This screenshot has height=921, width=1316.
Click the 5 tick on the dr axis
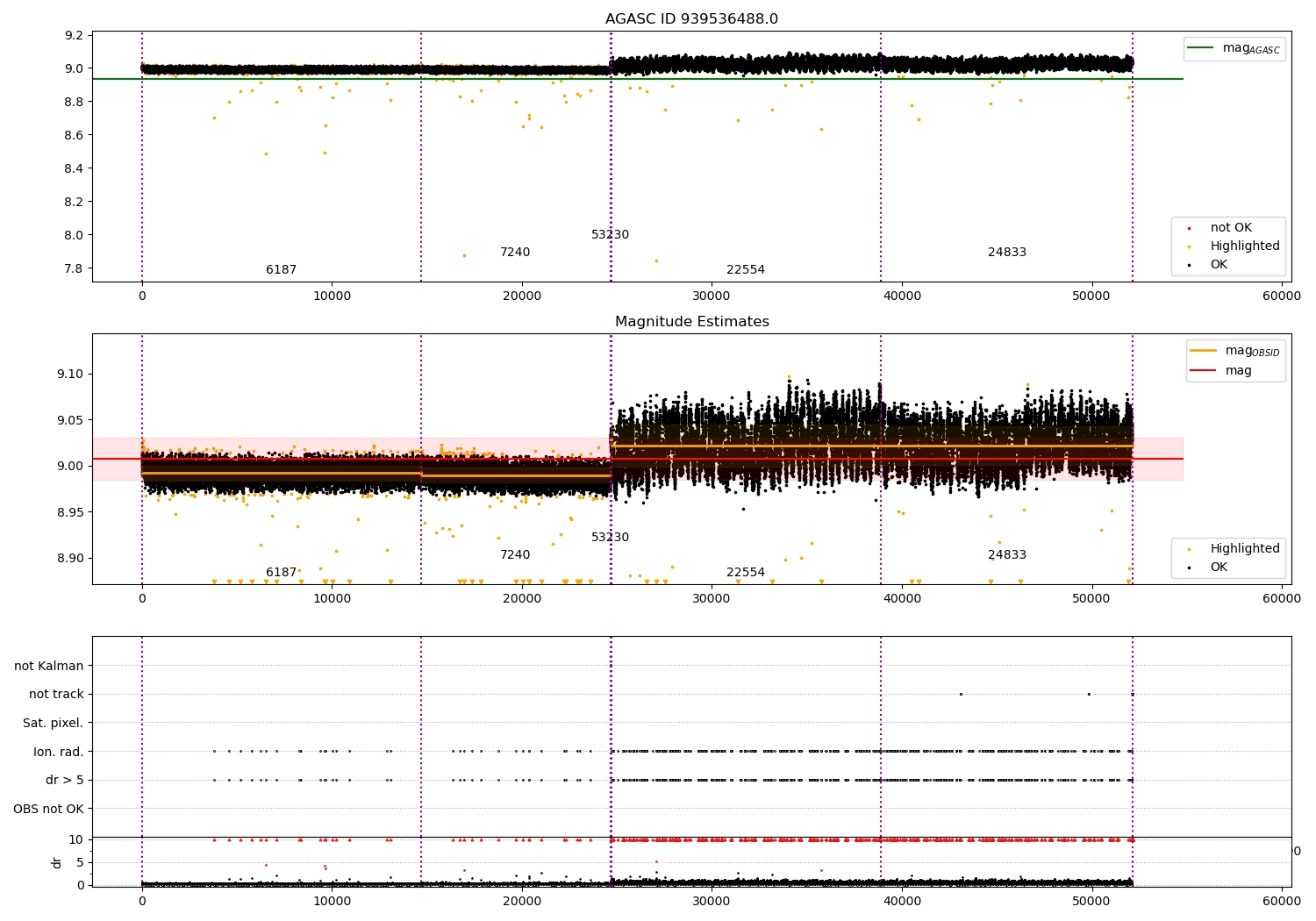click(x=80, y=862)
